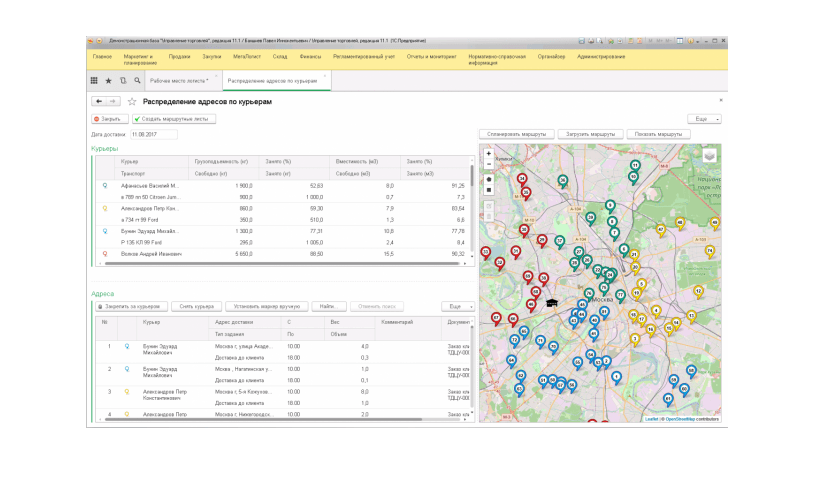This screenshot has width=814, height=496.
Task: Open the history icon in the tools panel
Action: (x=123, y=81)
